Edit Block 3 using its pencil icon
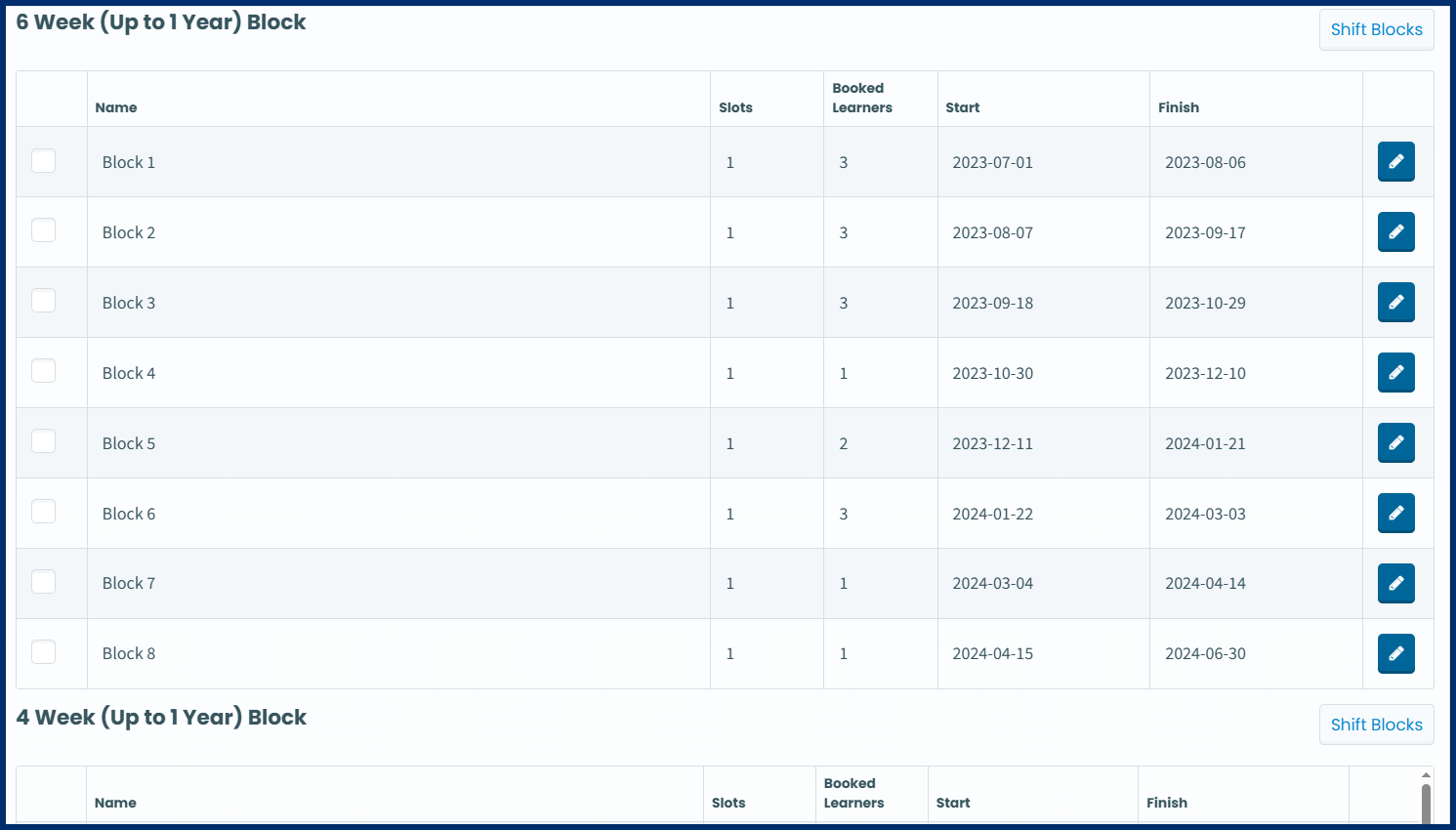This screenshot has height=830, width=1456. [1395, 302]
